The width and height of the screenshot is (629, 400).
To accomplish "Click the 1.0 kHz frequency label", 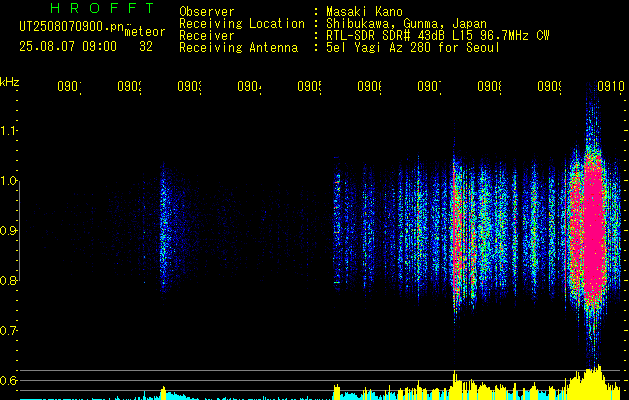I will 9,181.
